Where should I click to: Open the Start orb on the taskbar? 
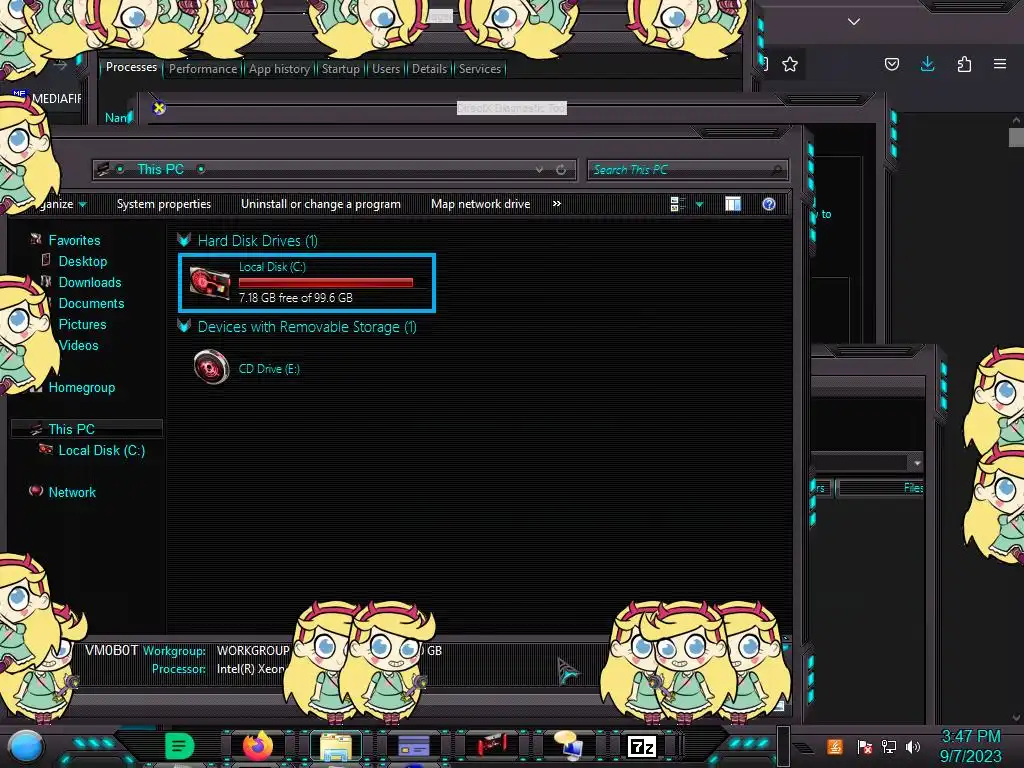(25, 747)
